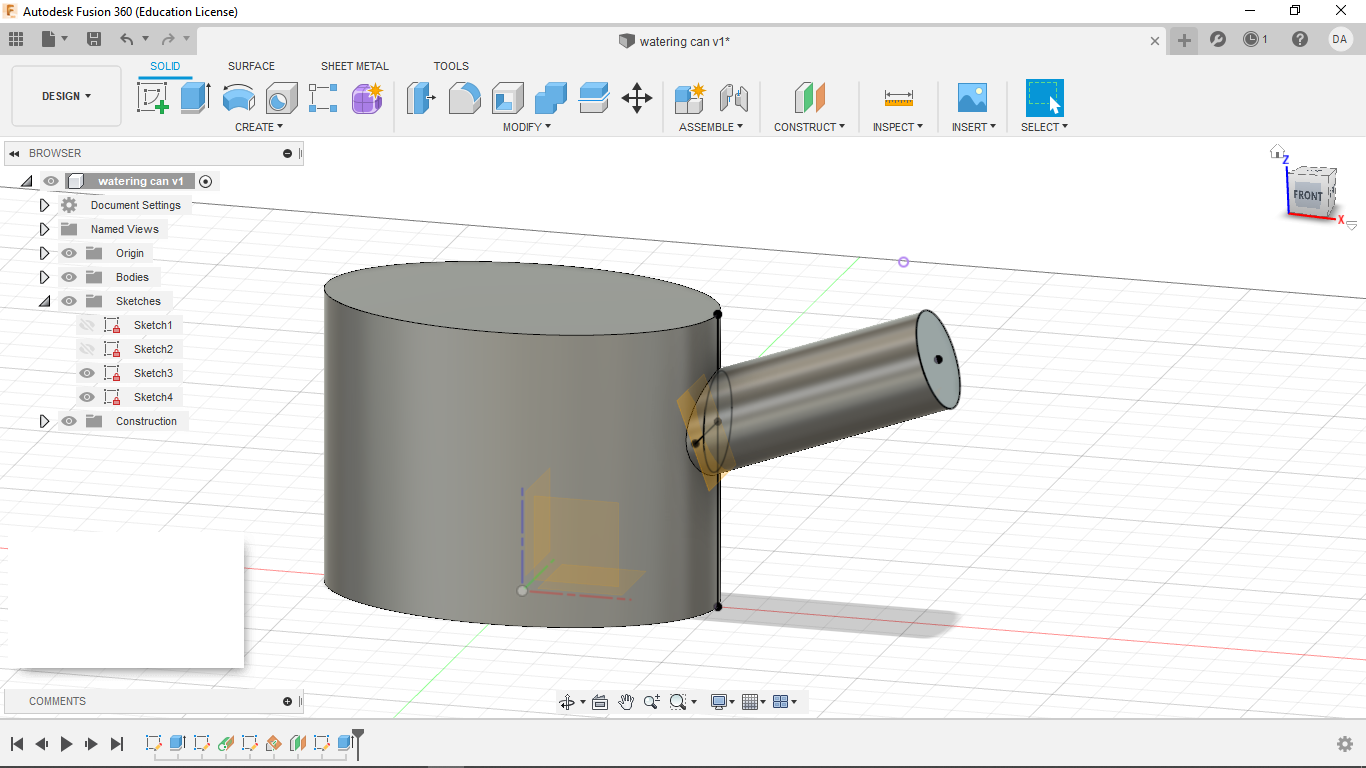Select the Move/Copy tool

[637, 98]
